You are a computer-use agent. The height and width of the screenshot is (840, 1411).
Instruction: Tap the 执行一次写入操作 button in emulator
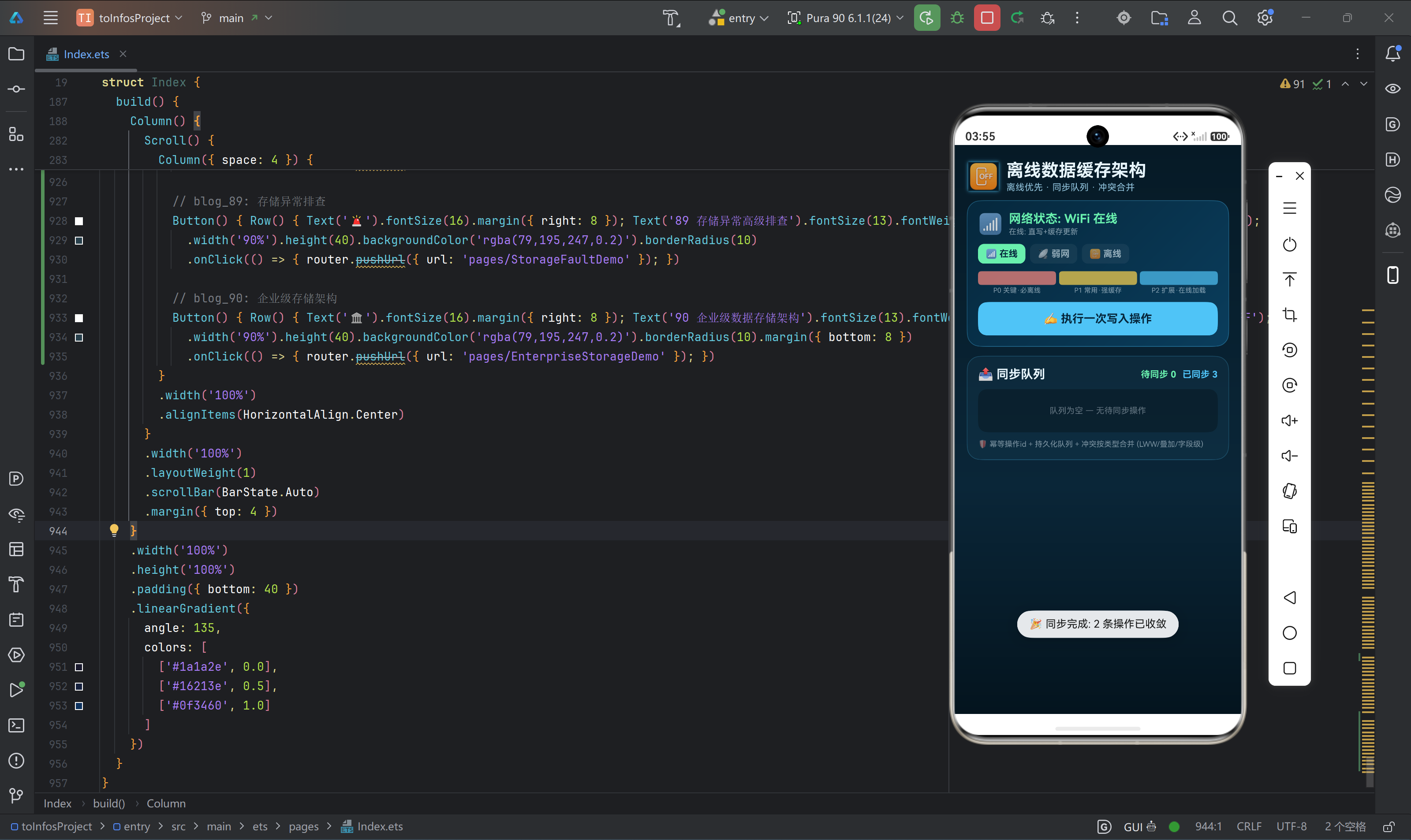click(1097, 319)
